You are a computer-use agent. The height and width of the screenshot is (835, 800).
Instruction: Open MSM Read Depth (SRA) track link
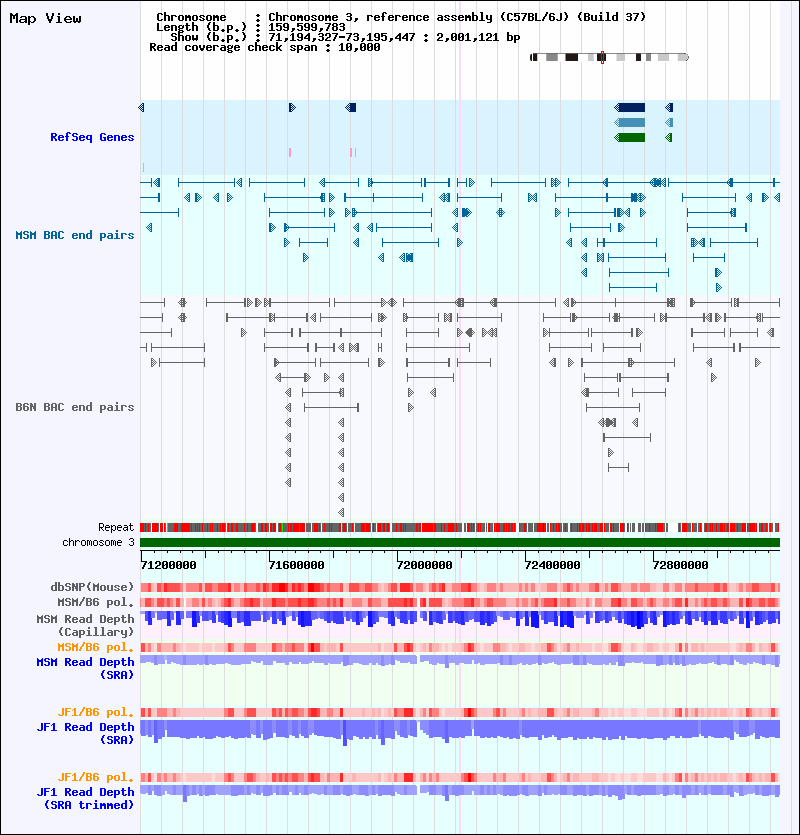(85, 668)
